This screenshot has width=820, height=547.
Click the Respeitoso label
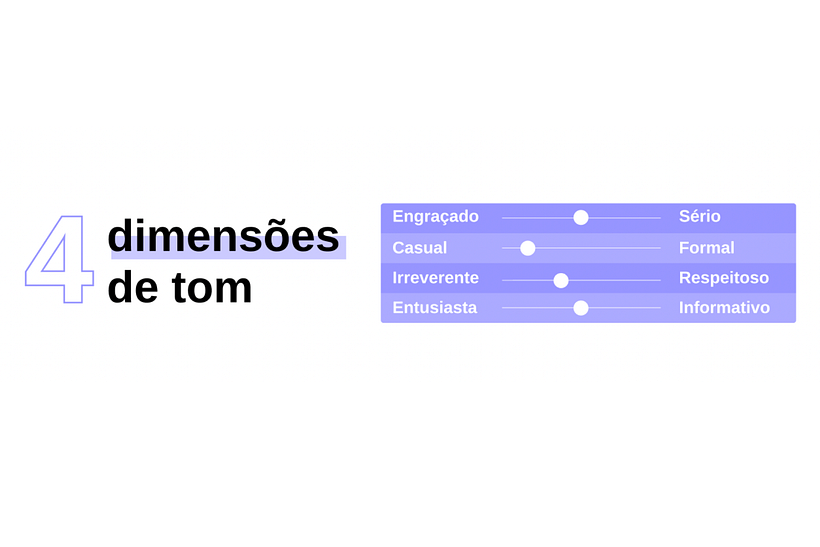click(724, 278)
